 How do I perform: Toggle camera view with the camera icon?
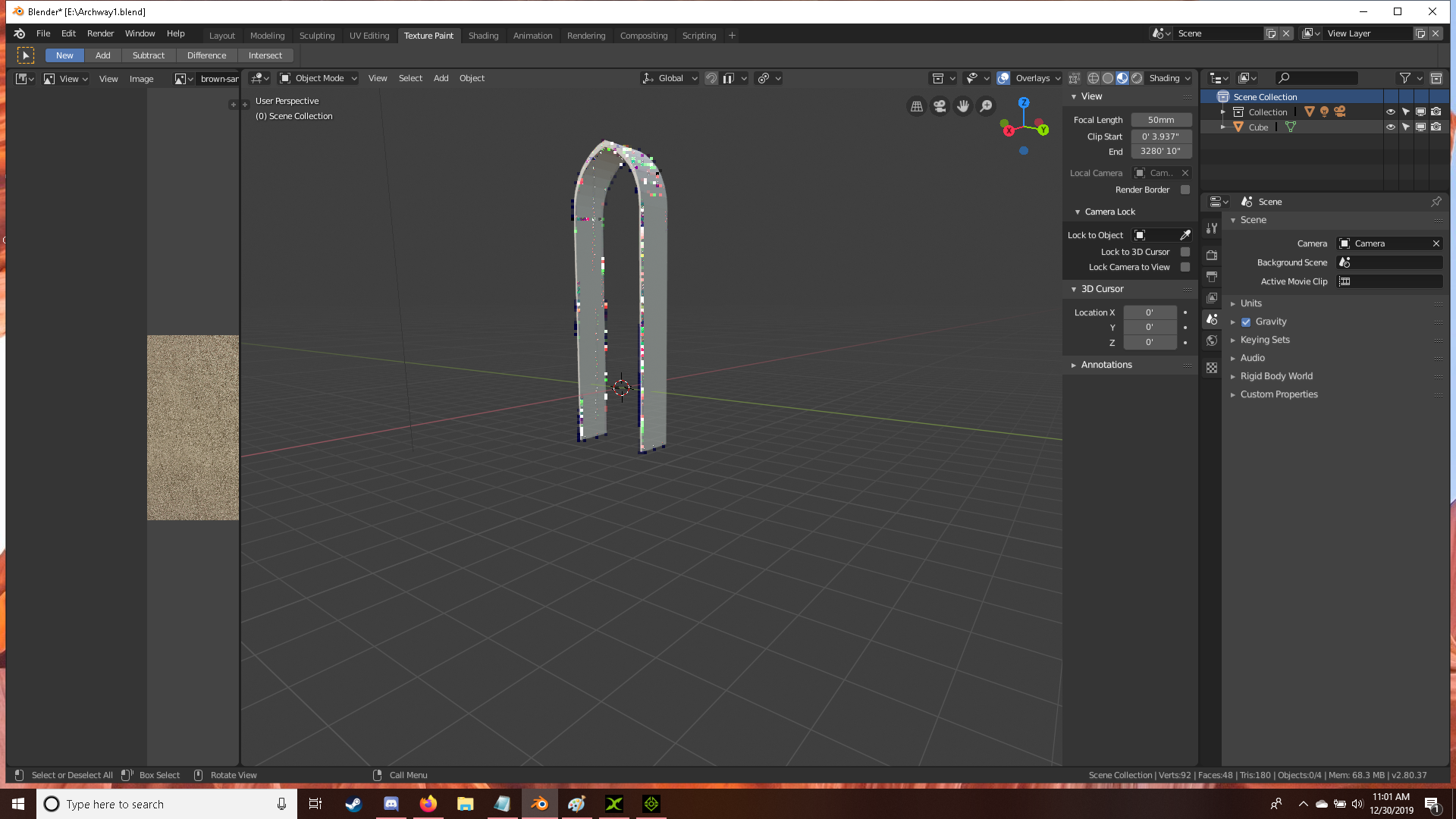[x=940, y=106]
